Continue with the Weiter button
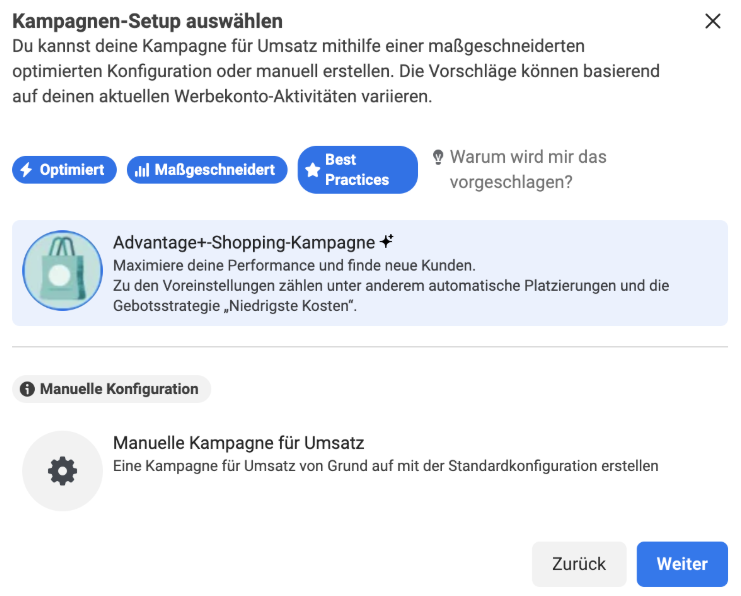The image size is (741, 596). 682,564
